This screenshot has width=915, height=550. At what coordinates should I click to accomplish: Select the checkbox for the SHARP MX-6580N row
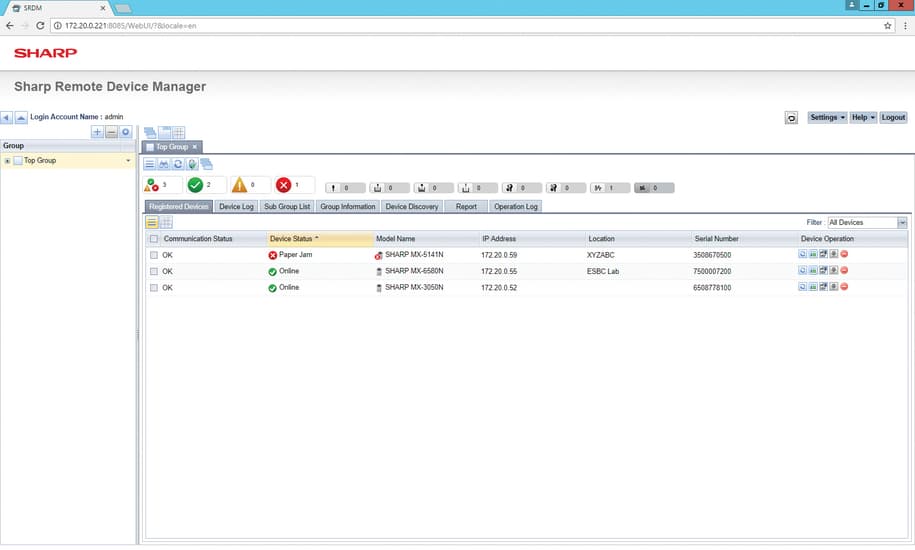click(x=153, y=271)
